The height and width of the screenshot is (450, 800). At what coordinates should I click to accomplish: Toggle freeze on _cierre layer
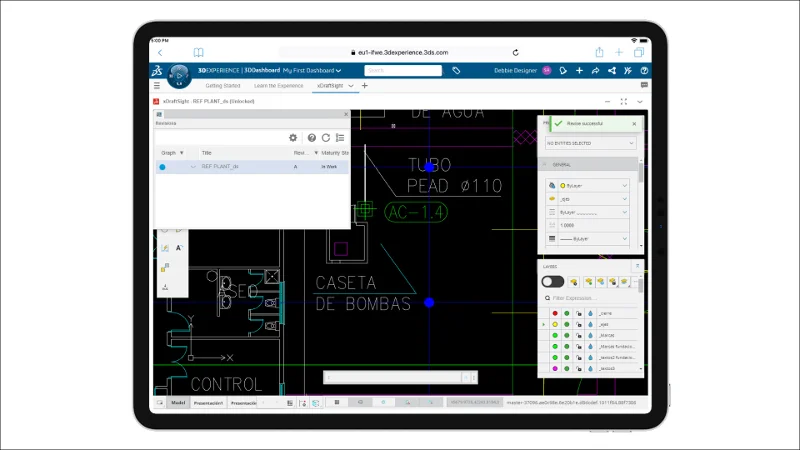click(x=590, y=313)
